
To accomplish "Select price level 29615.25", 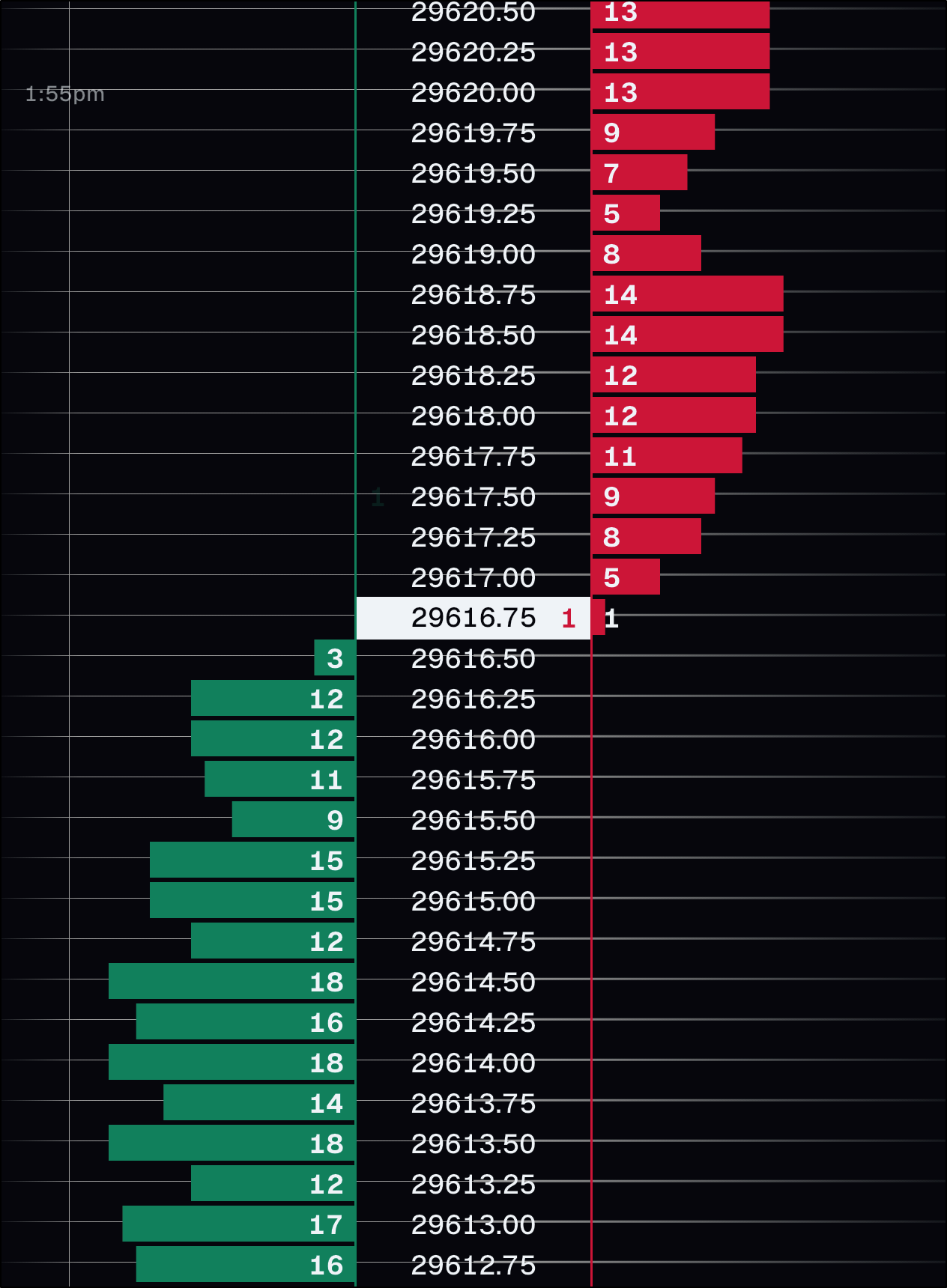I will (x=473, y=860).
